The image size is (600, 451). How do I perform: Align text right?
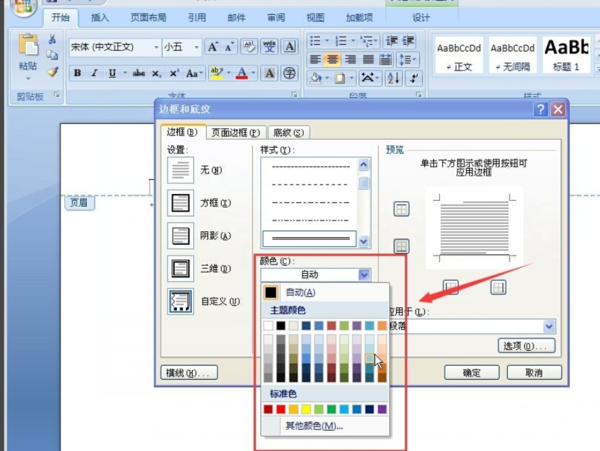(x=350, y=59)
